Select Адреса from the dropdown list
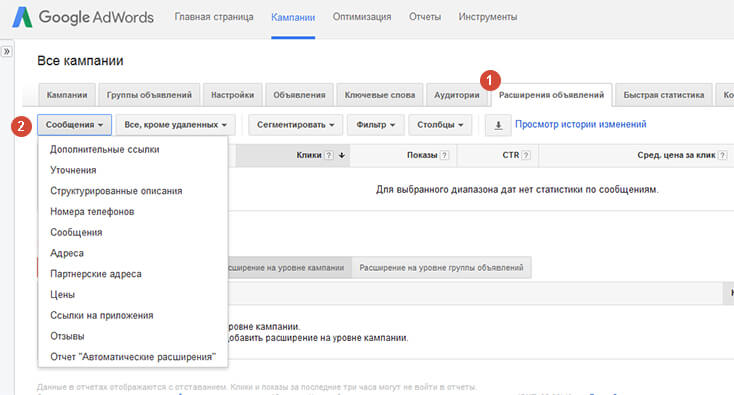 [x=133, y=253]
